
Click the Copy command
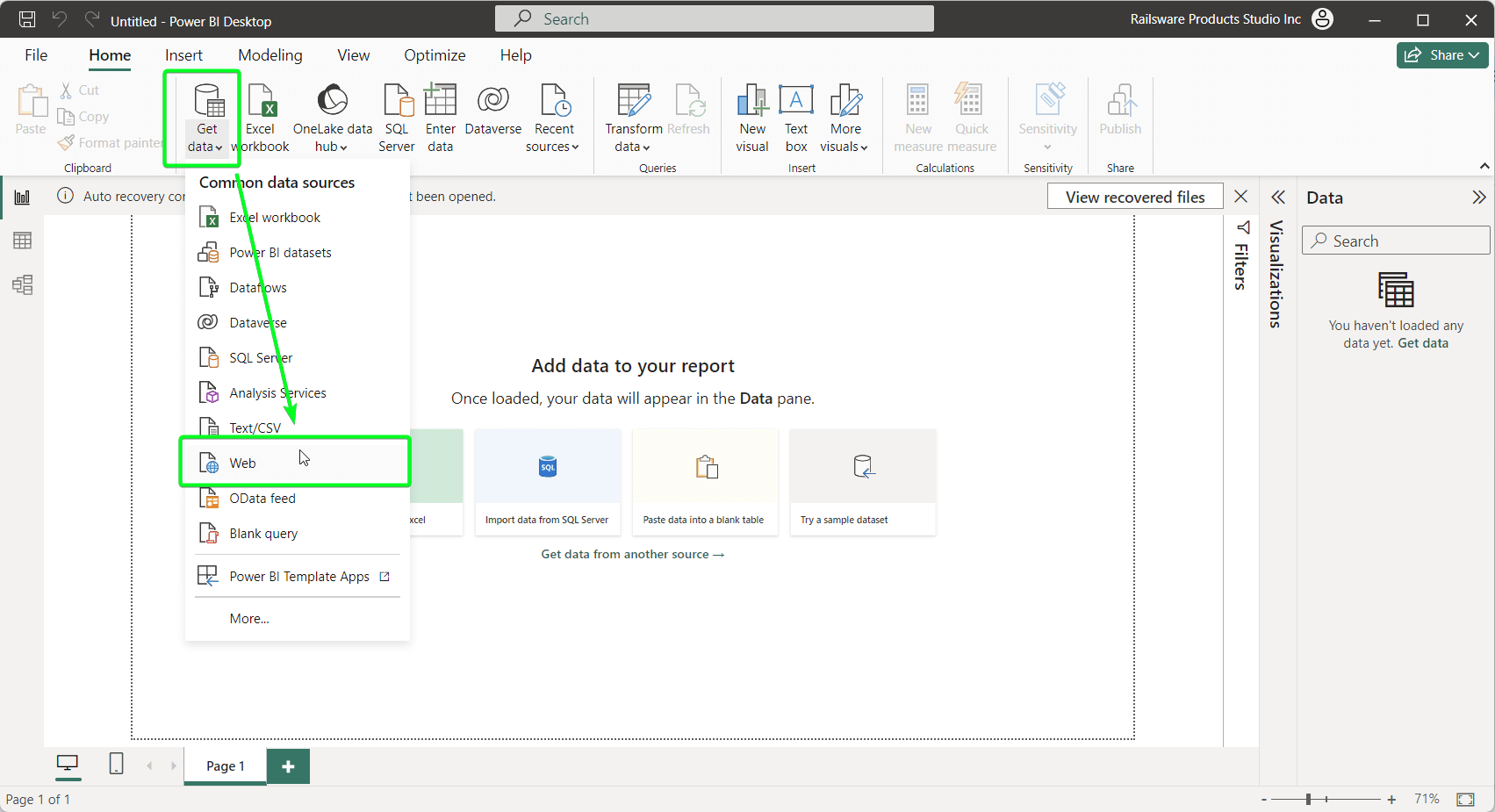click(83, 117)
